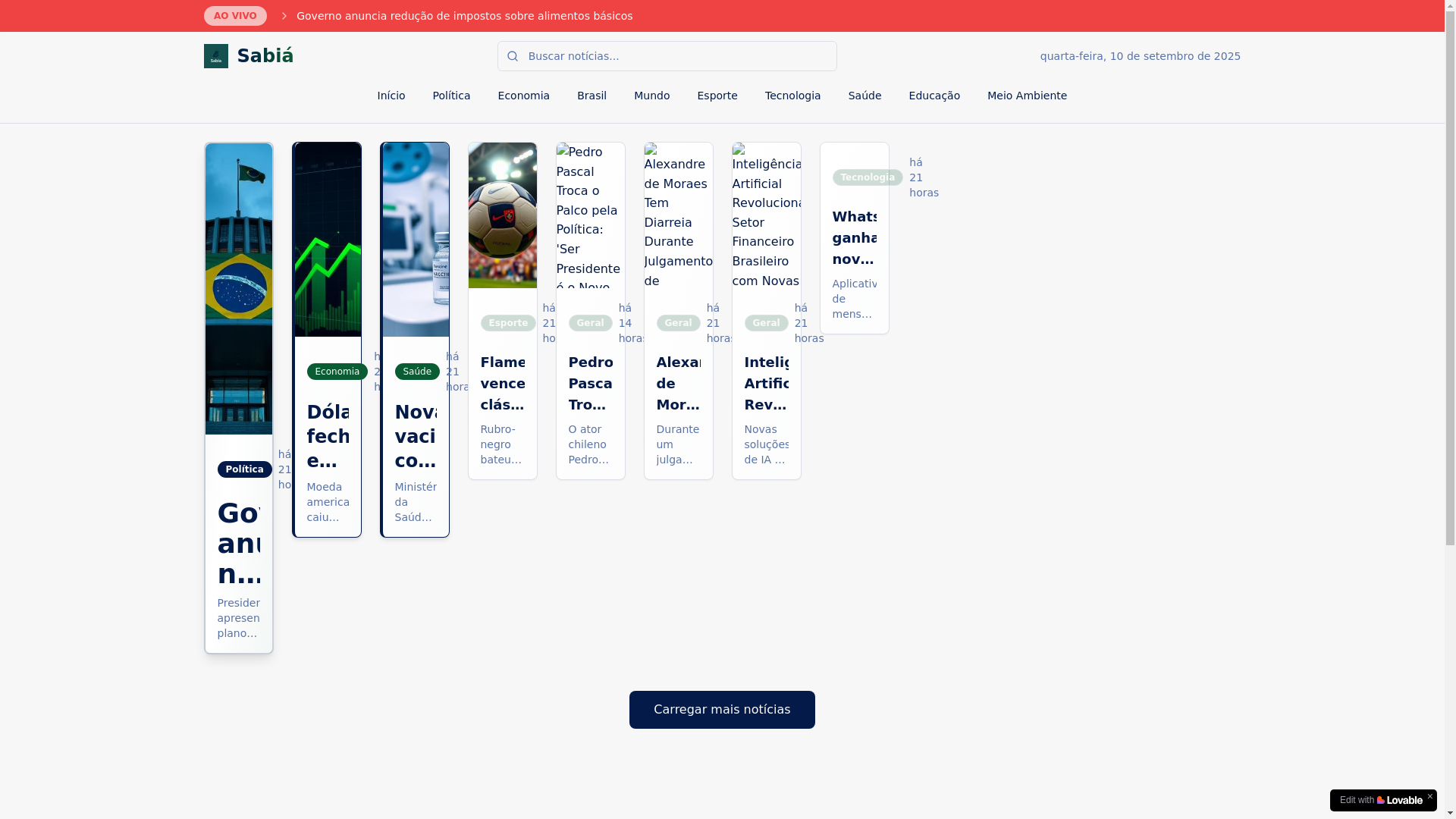
Task: Open the Mundo section
Action: [652, 96]
